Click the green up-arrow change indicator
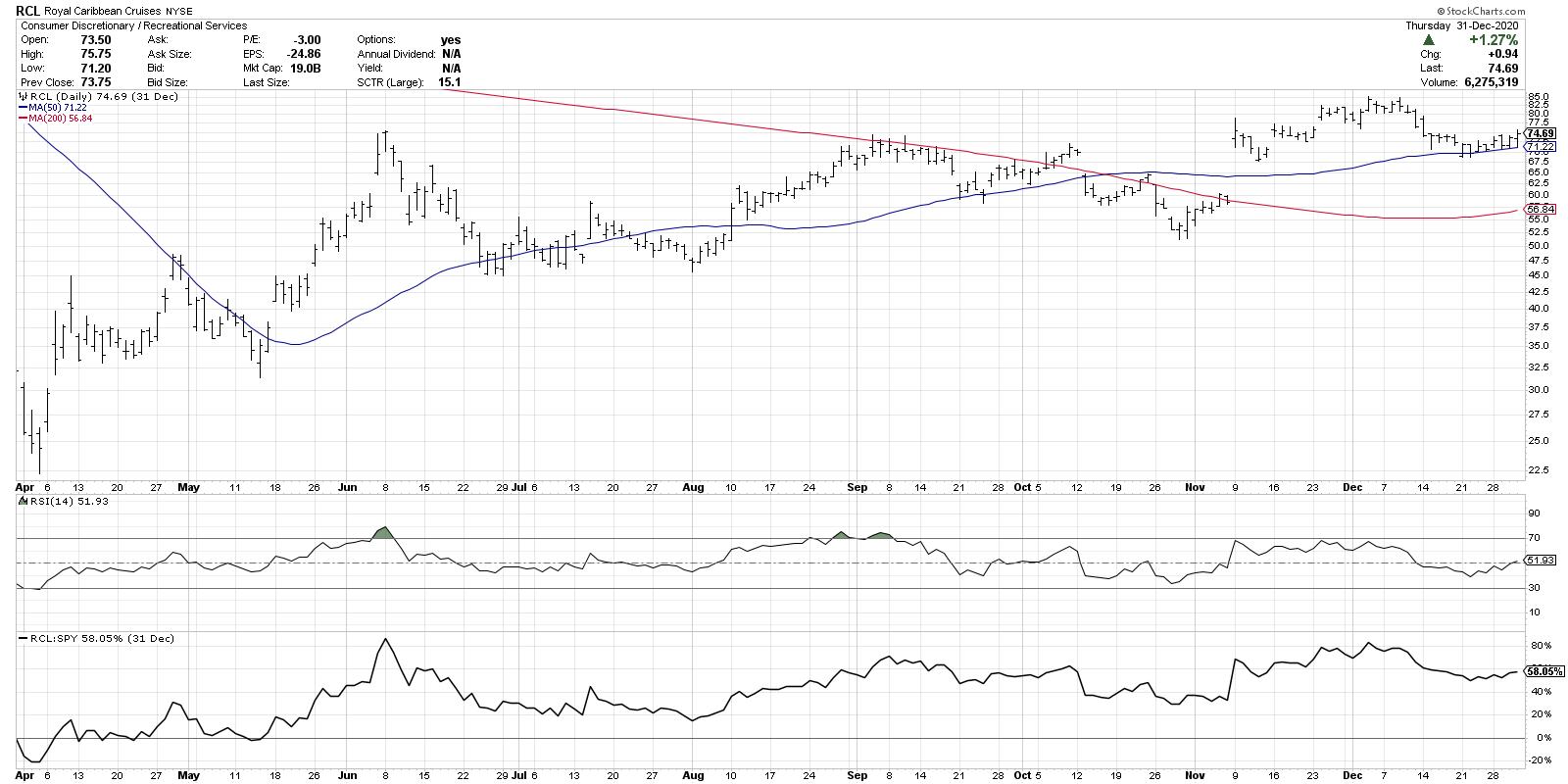Image resolution: width=1568 pixels, height=784 pixels. click(x=1429, y=40)
